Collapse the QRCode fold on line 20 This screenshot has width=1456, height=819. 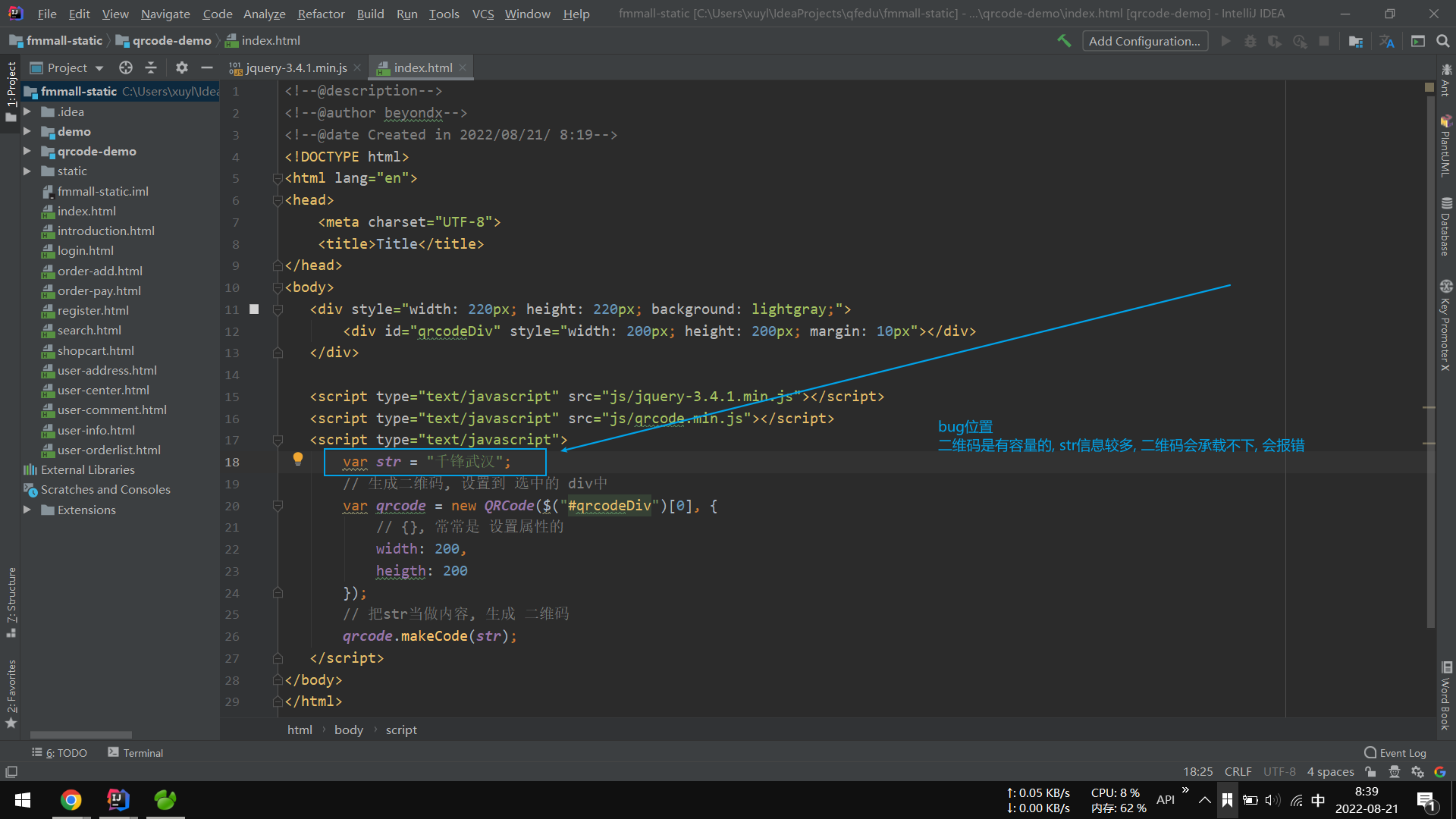click(x=278, y=506)
